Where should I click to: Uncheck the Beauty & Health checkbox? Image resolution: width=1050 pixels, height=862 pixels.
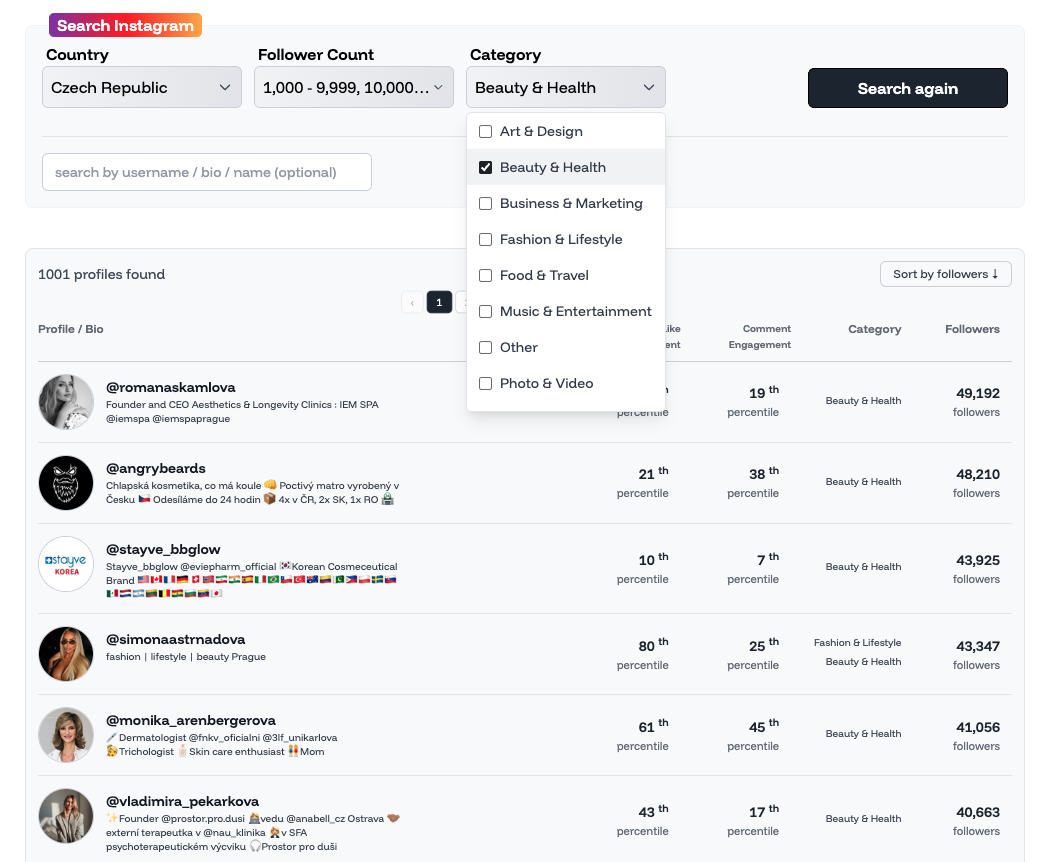click(x=486, y=167)
